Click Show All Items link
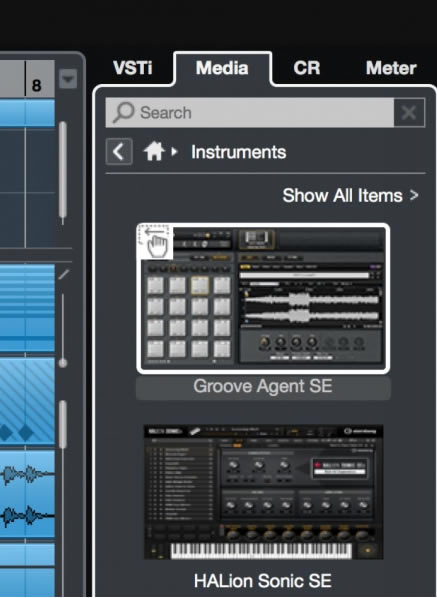This screenshot has width=437, height=598. [350, 196]
